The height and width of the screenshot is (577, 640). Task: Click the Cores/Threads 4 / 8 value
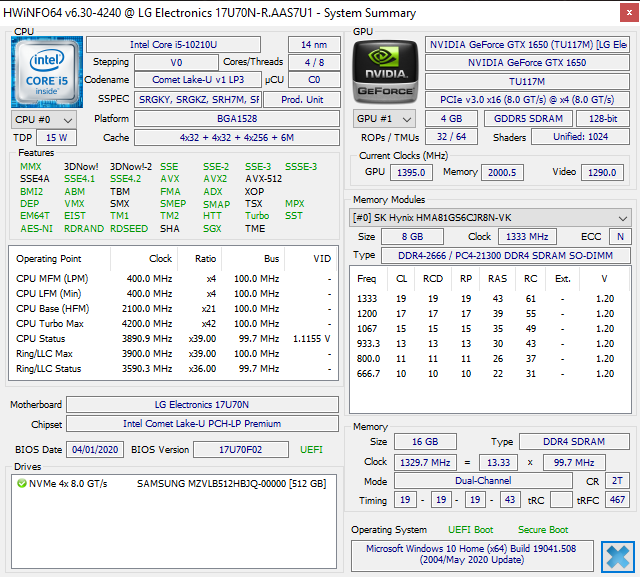coord(314,62)
